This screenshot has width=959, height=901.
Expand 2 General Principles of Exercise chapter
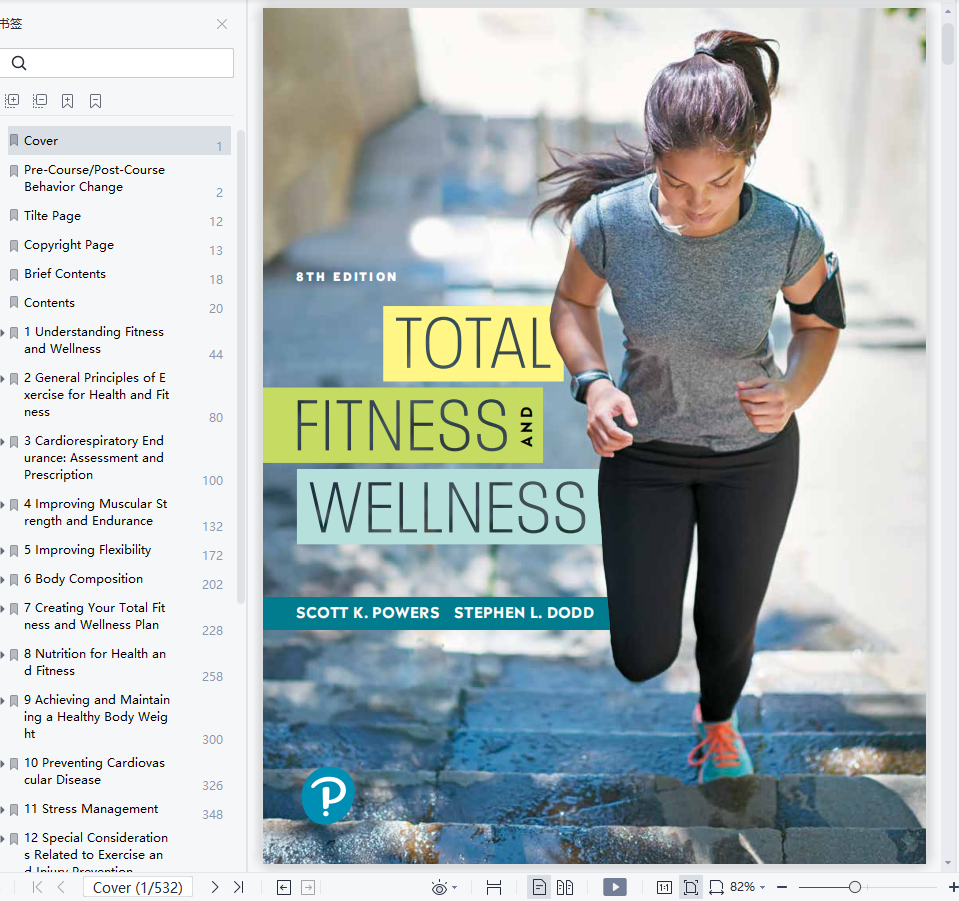pos(2,379)
